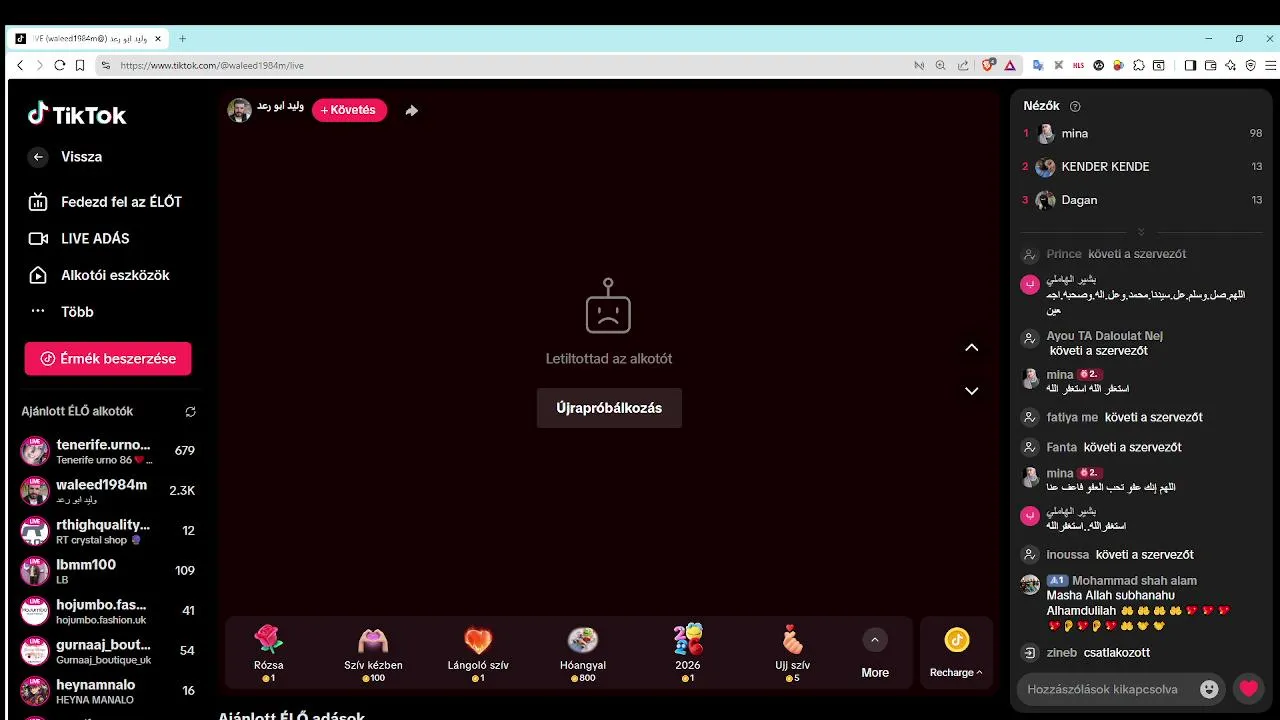Screen dimensions: 1280x720
Task: Open Brave Shields icon
Action: 989,65
